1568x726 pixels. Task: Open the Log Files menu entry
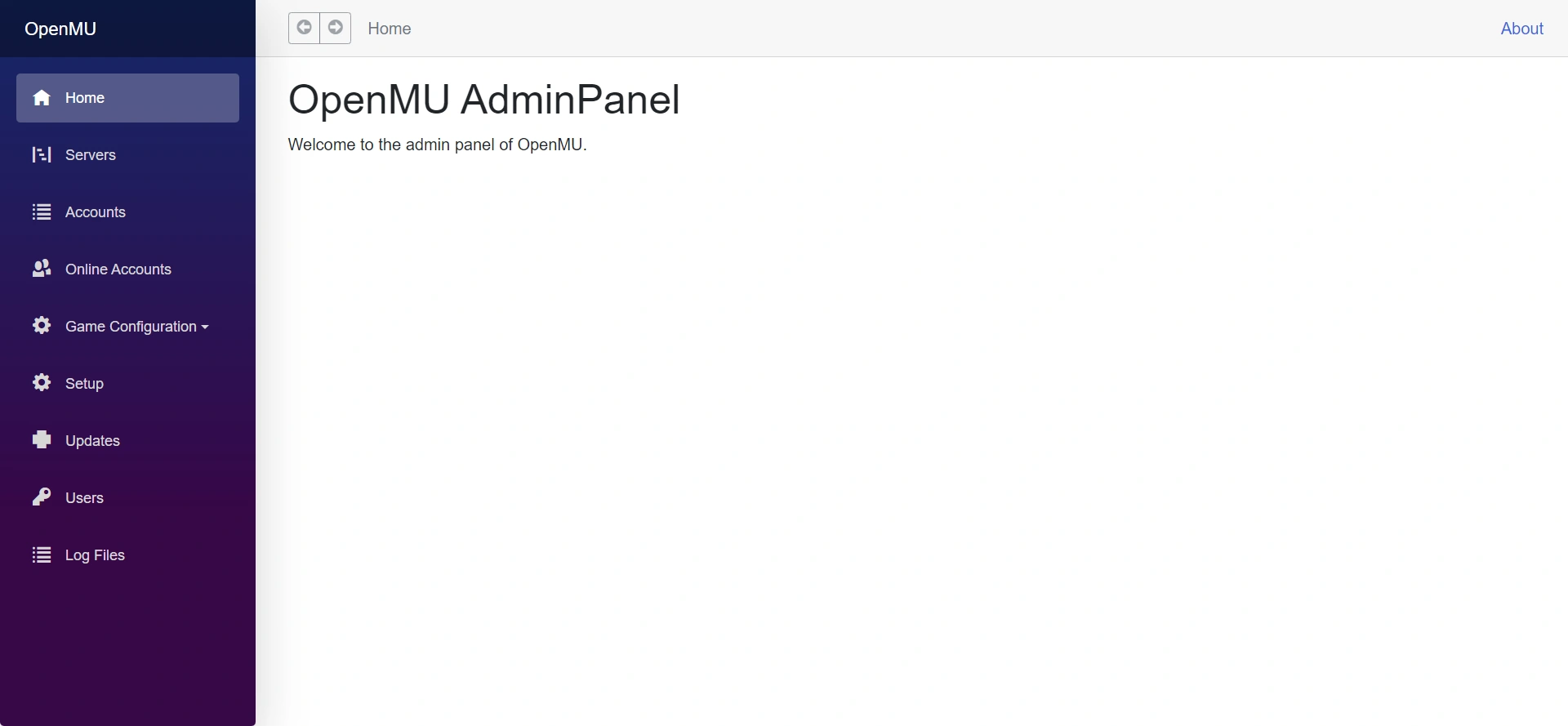click(x=95, y=555)
